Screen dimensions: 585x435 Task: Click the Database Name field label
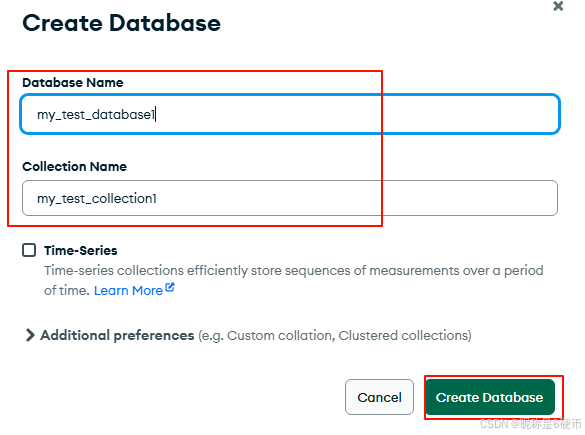tap(73, 82)
